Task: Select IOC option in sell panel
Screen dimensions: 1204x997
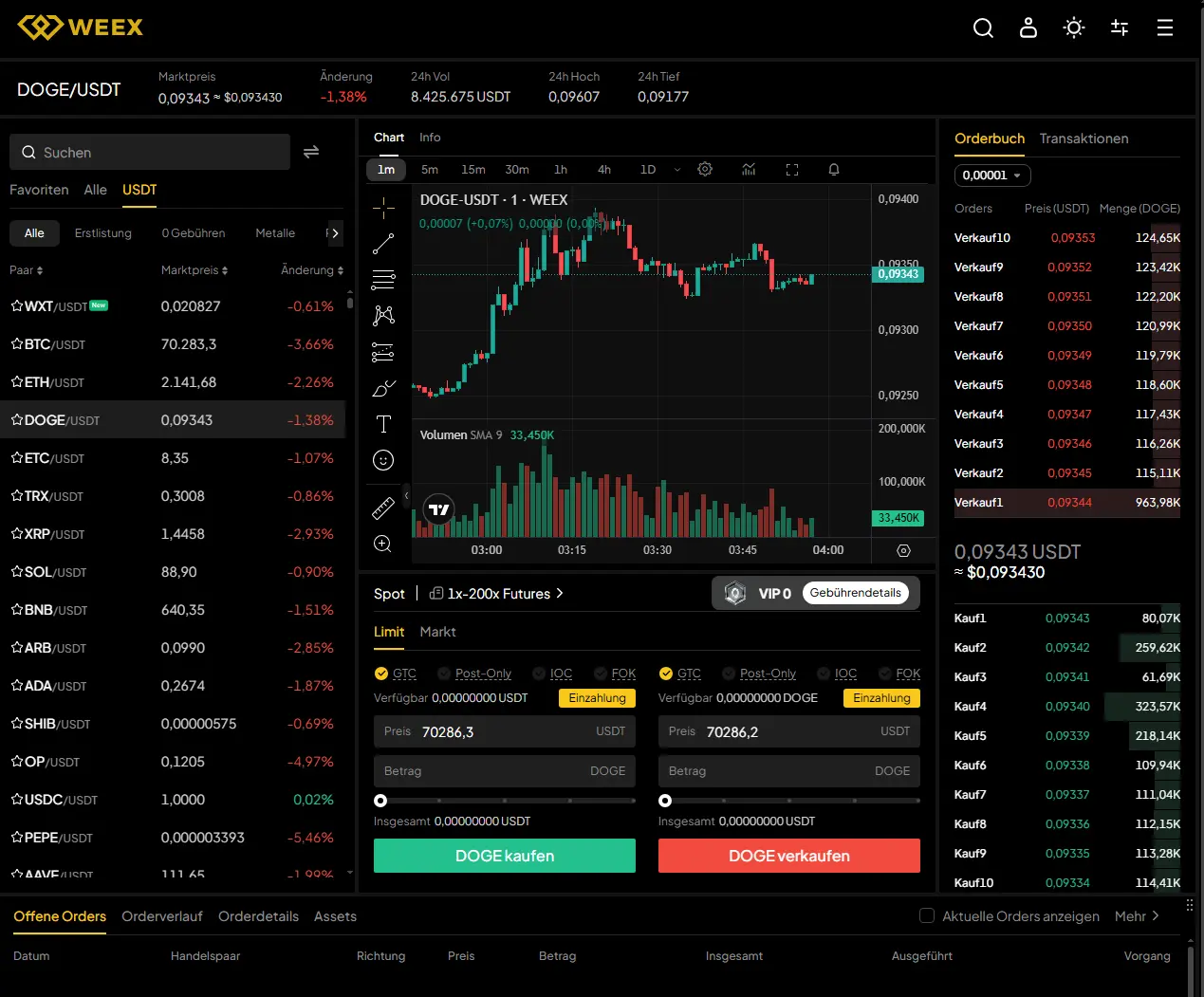Action: (837, 674)
